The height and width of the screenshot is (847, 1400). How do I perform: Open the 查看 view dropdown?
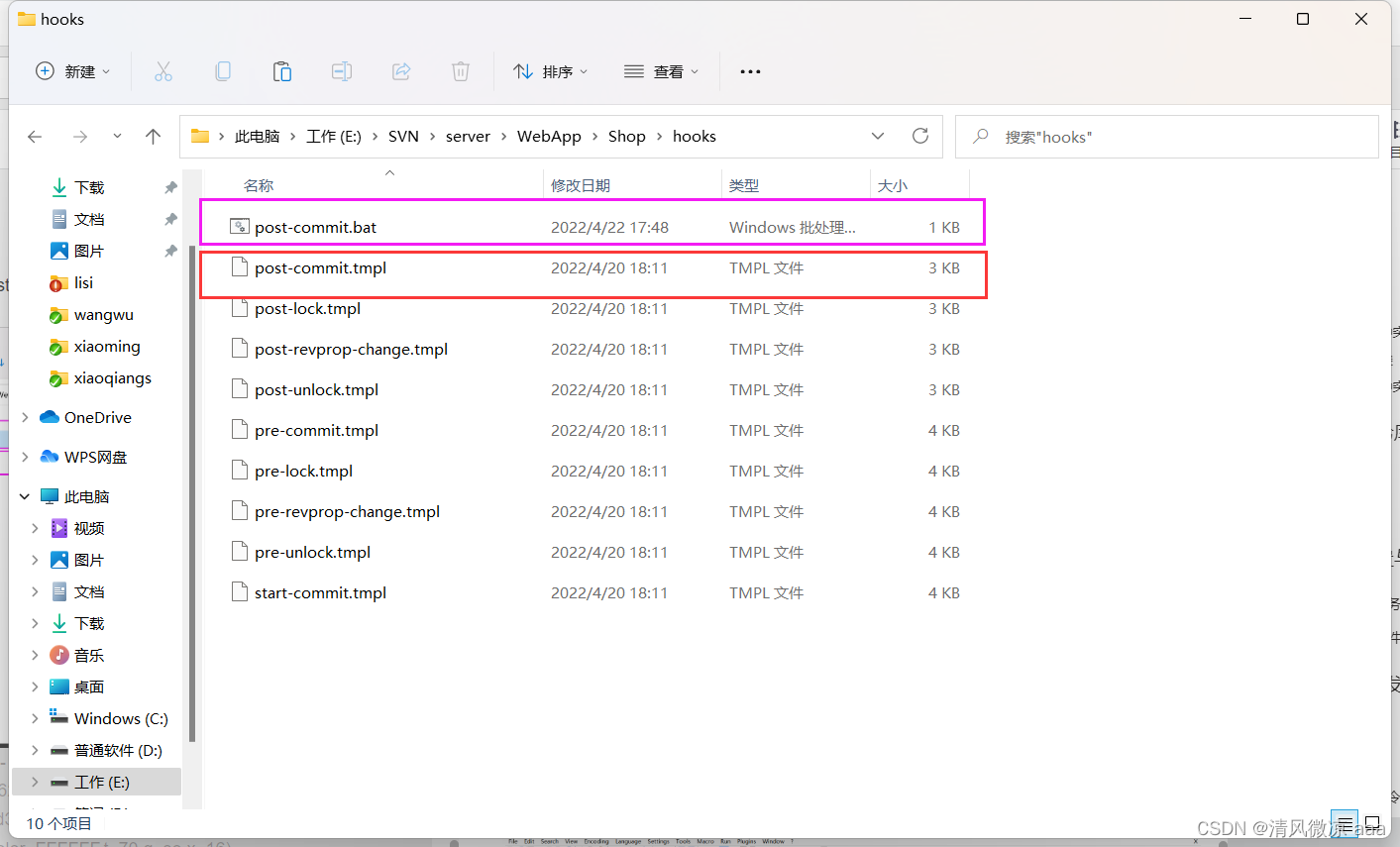click(x=662, y=71)
